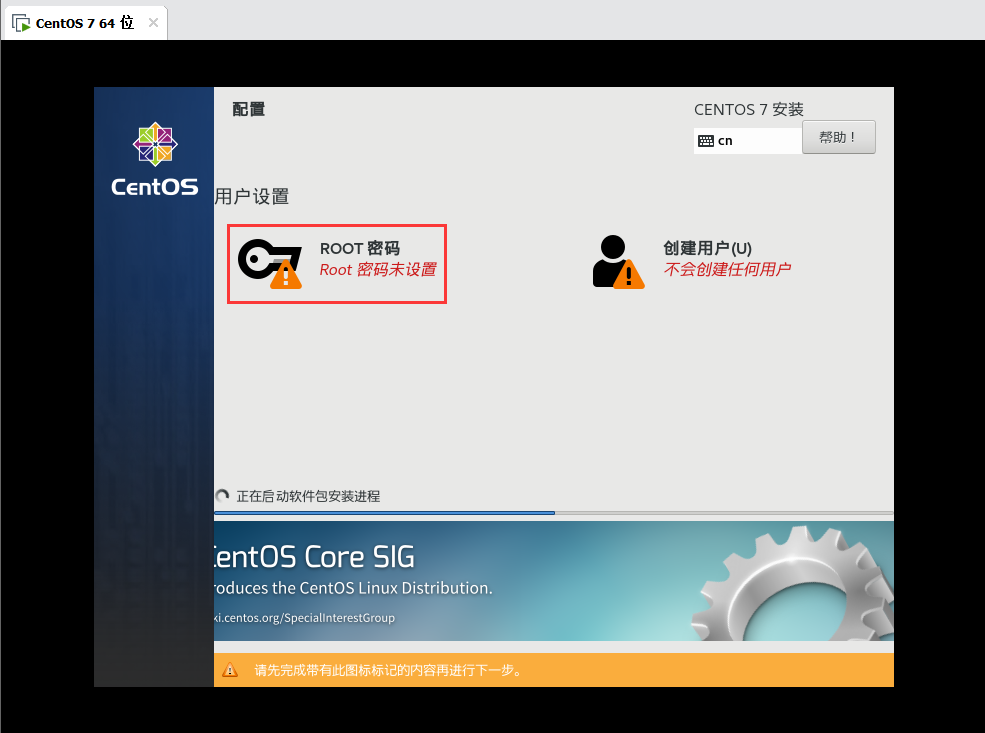Click the Root 密码未设置 warning text
Screen dimensions: 985x733
pos(378,269)
